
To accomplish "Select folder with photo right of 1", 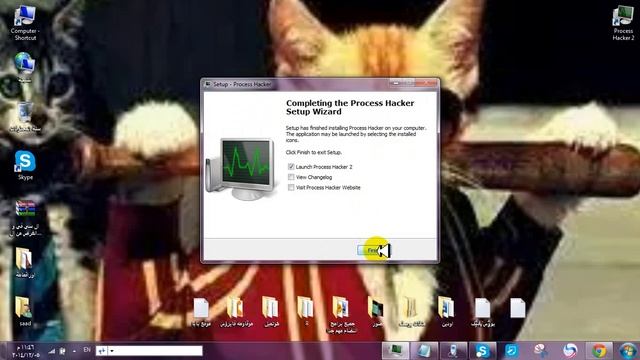I will click(x=342, y=314).
